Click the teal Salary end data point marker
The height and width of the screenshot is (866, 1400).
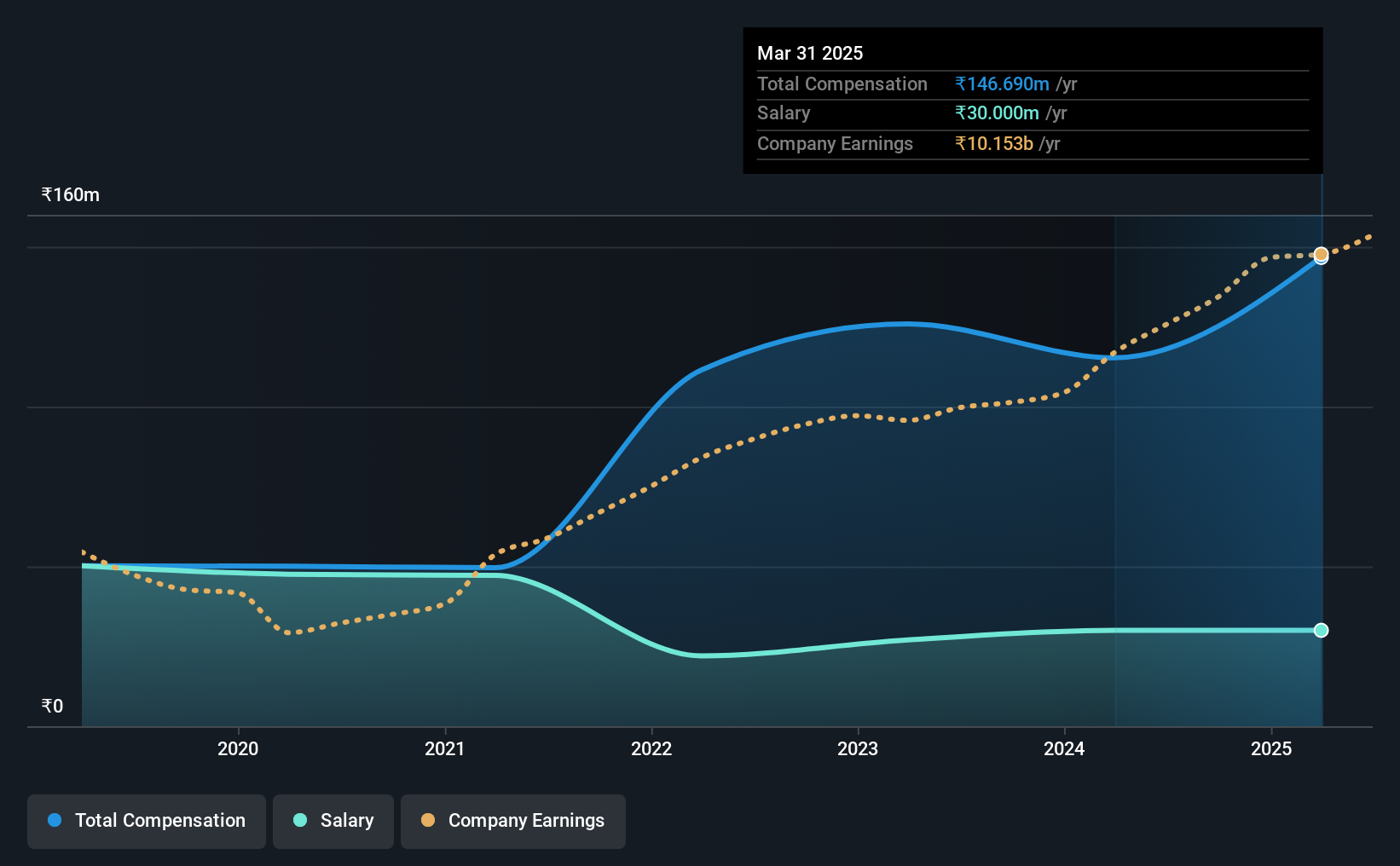1321,630
